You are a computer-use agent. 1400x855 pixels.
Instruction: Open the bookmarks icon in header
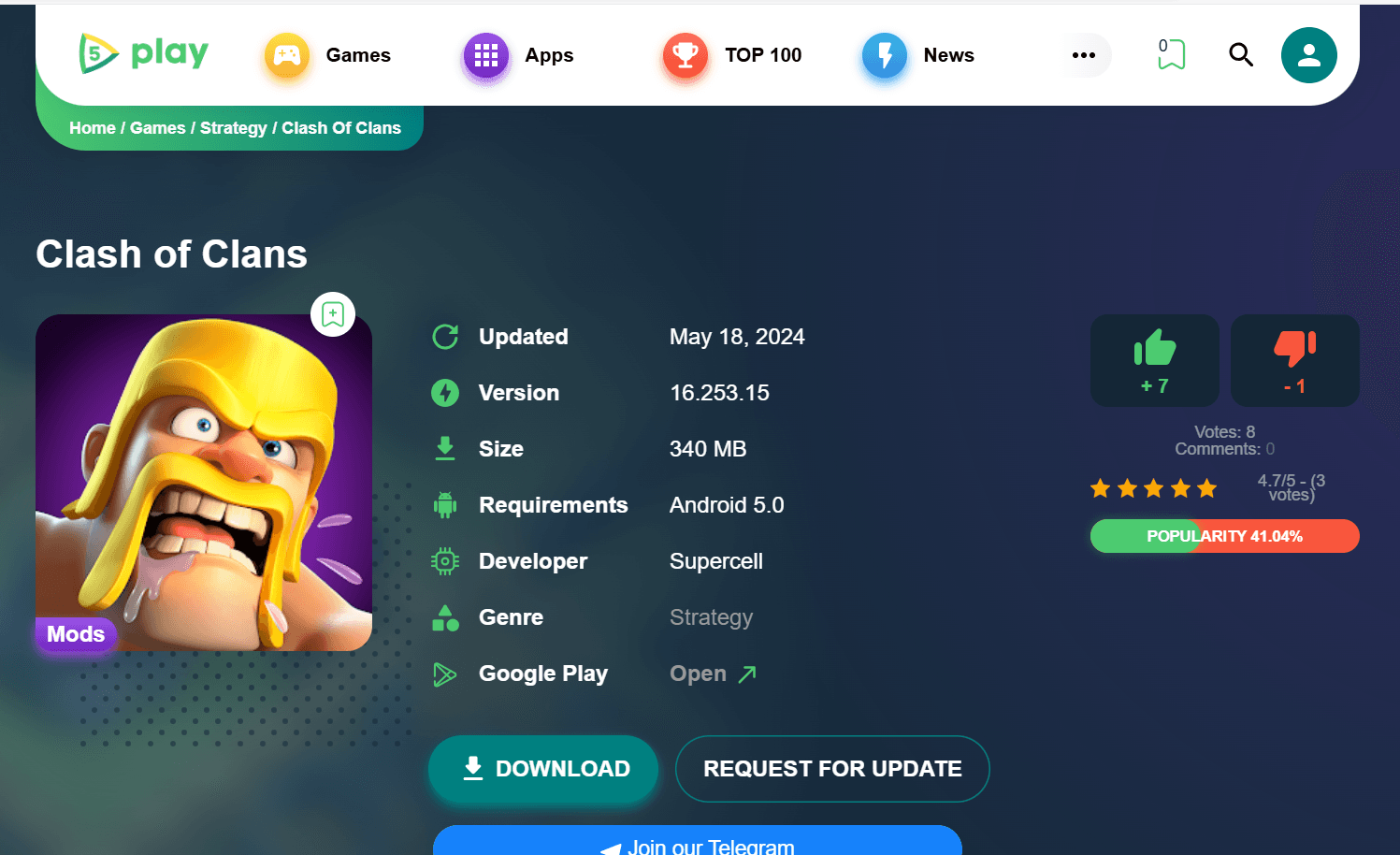coord(1171,54)
